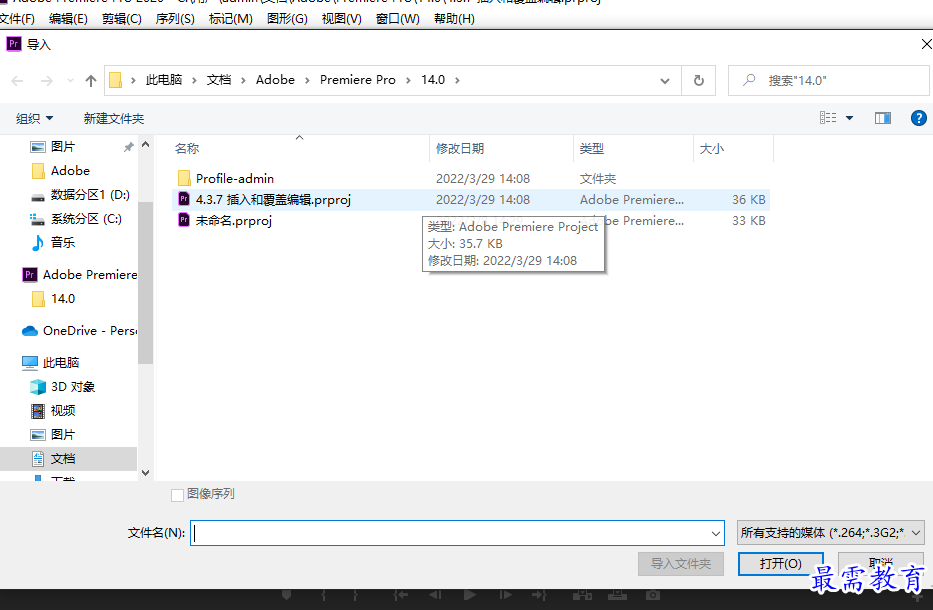
Task: Click export frame camera icon in Premiere
Action: point(653,595)
